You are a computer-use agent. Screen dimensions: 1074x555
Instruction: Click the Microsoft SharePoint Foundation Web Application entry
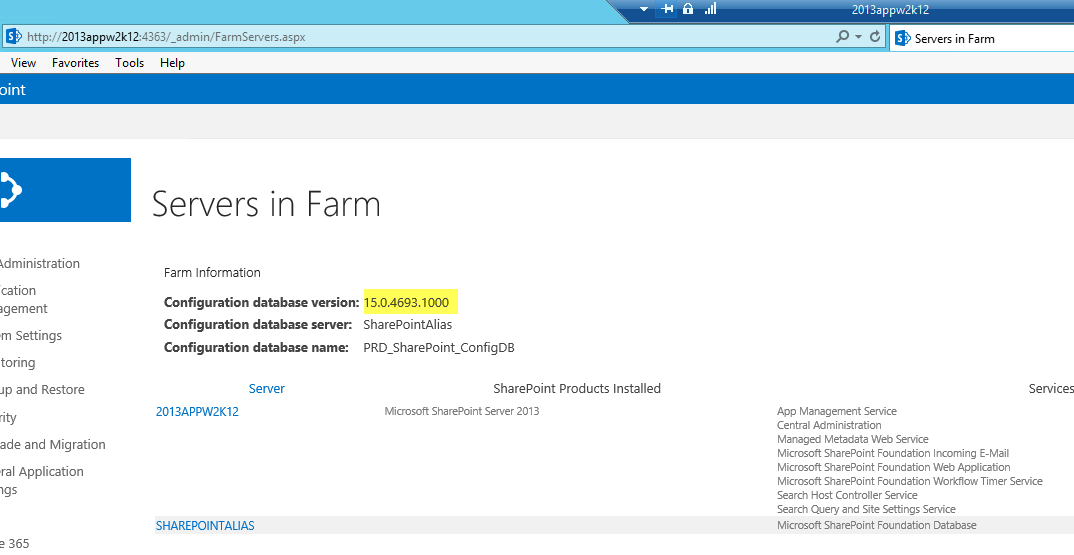(x=893, y=467)
